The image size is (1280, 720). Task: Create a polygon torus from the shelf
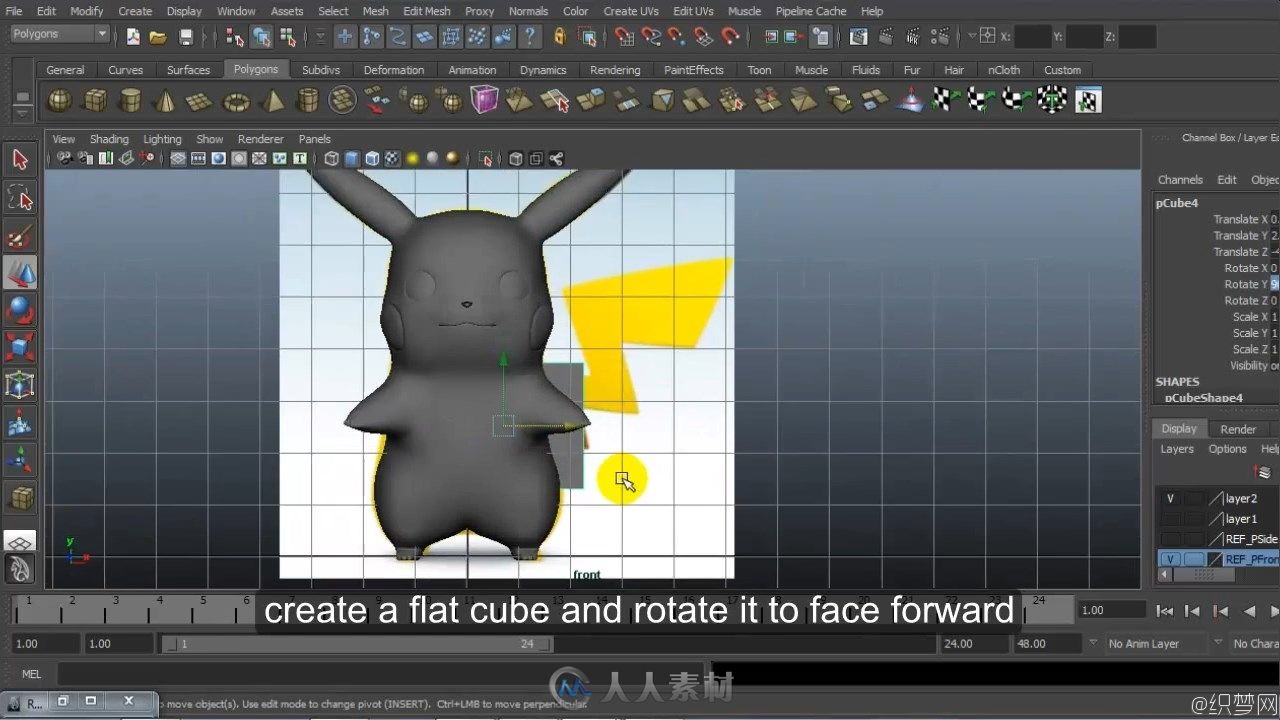click(x=236, y=100)
